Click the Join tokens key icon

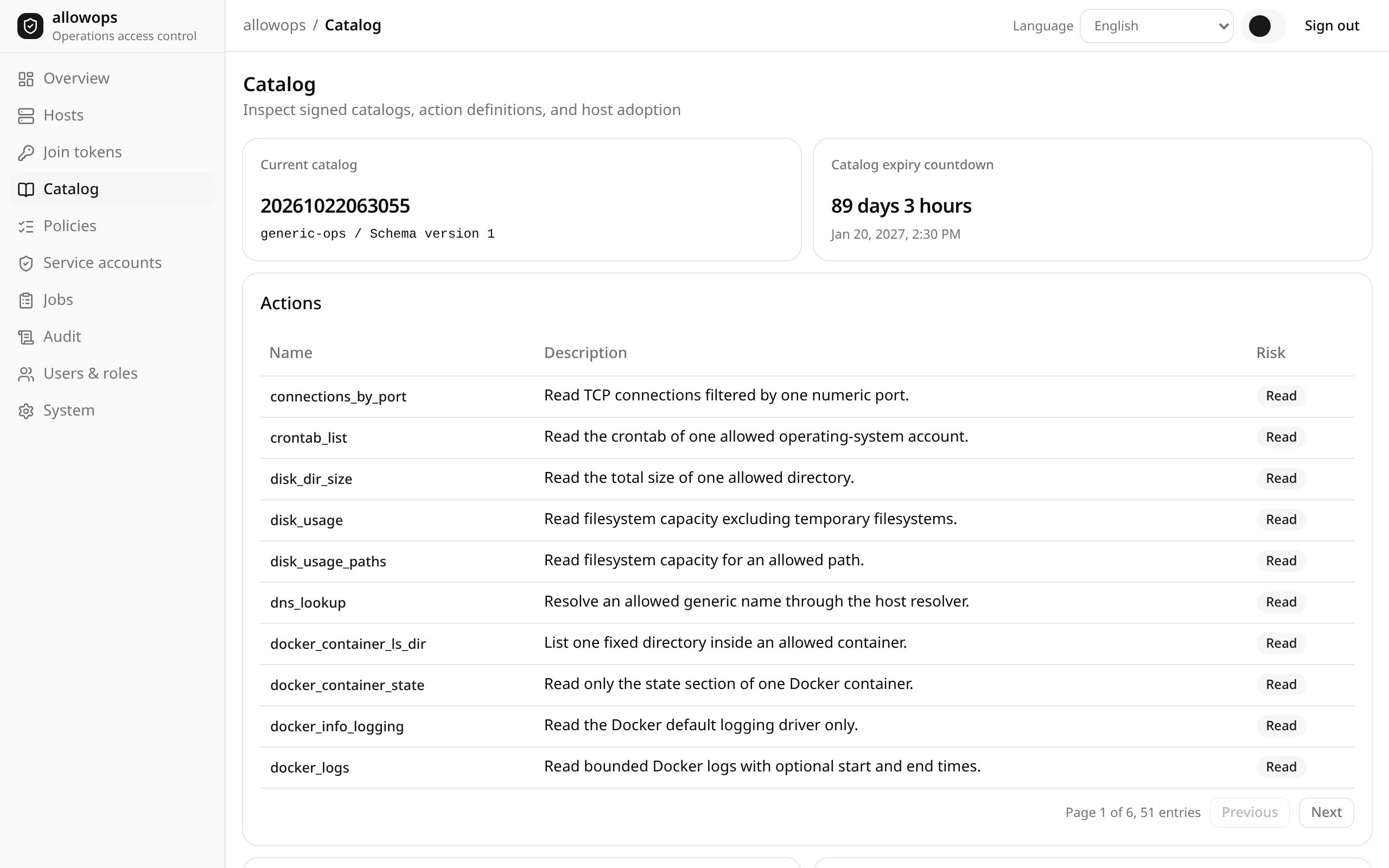tap(26, 152)
